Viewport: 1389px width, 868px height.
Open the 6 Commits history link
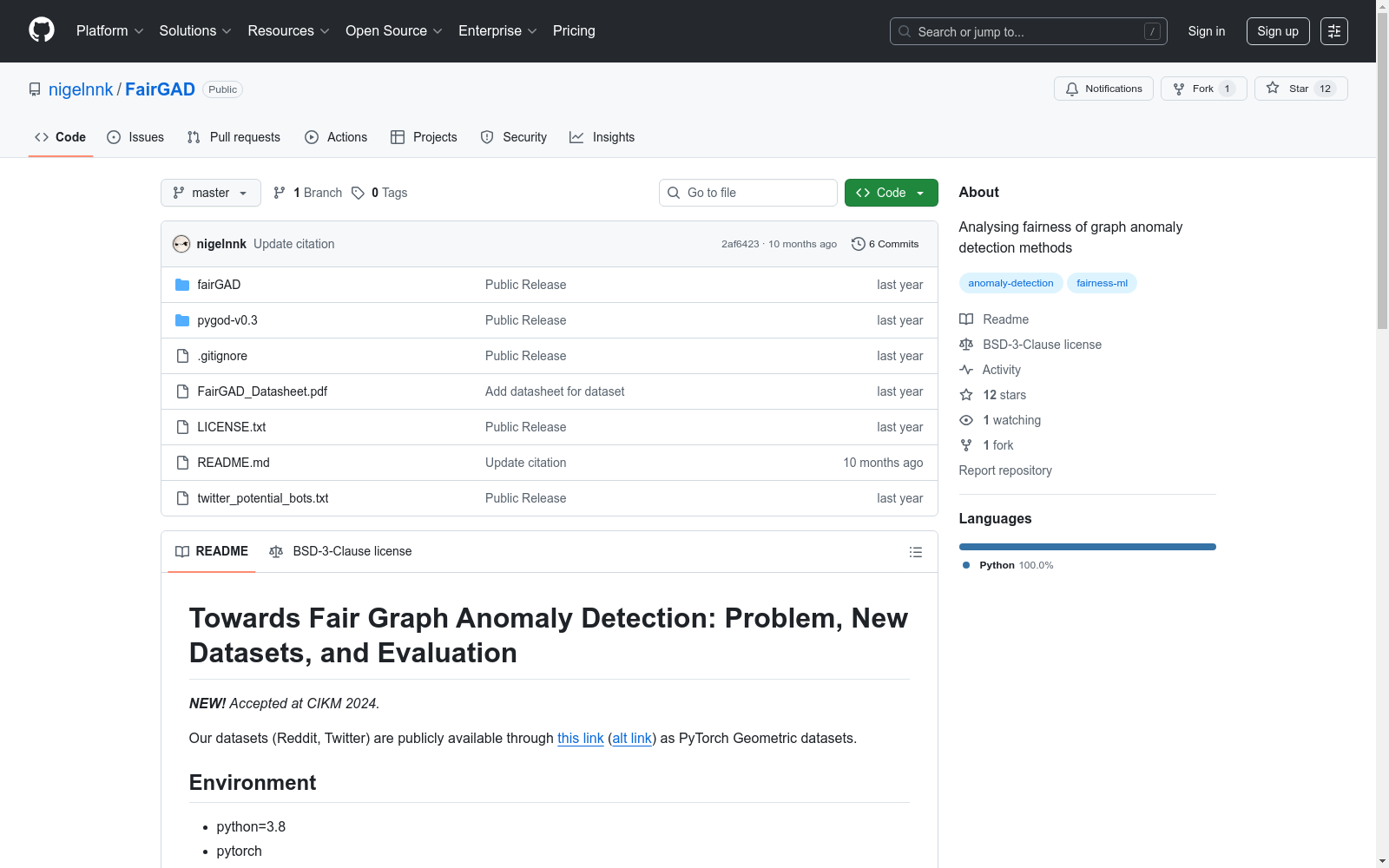pos(885,244)
